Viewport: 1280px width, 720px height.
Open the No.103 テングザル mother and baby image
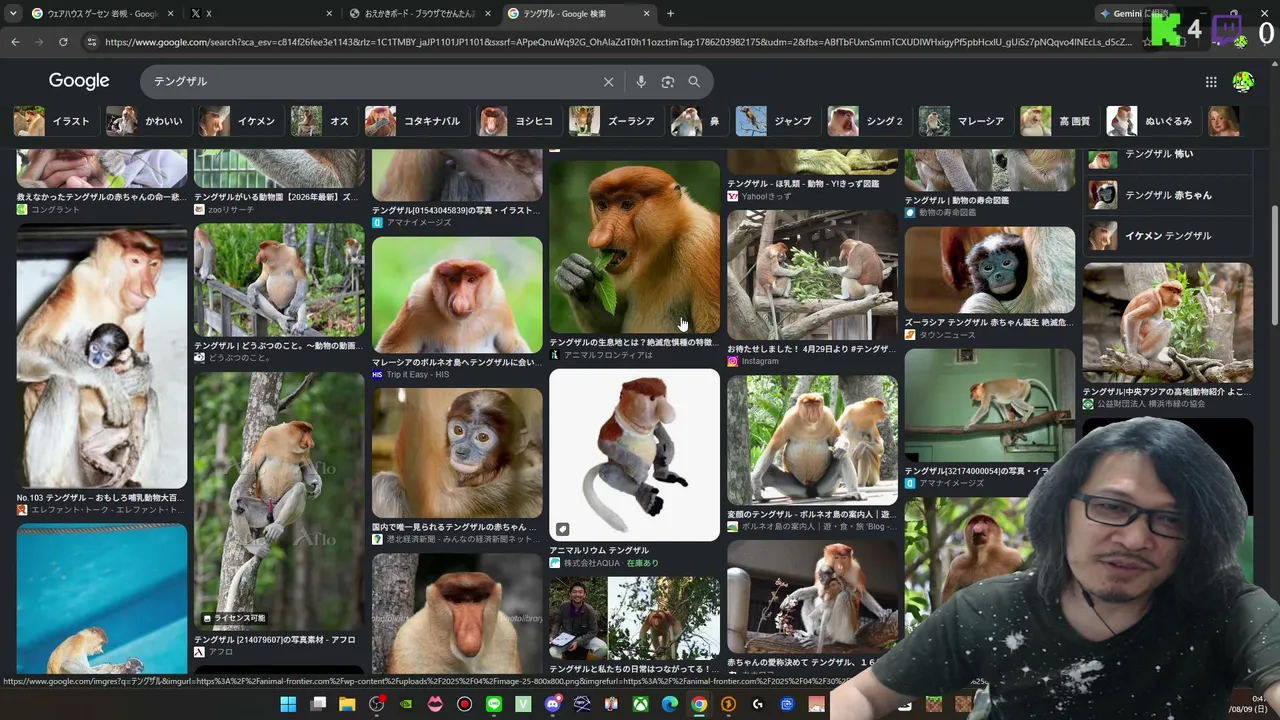point(102,358)
